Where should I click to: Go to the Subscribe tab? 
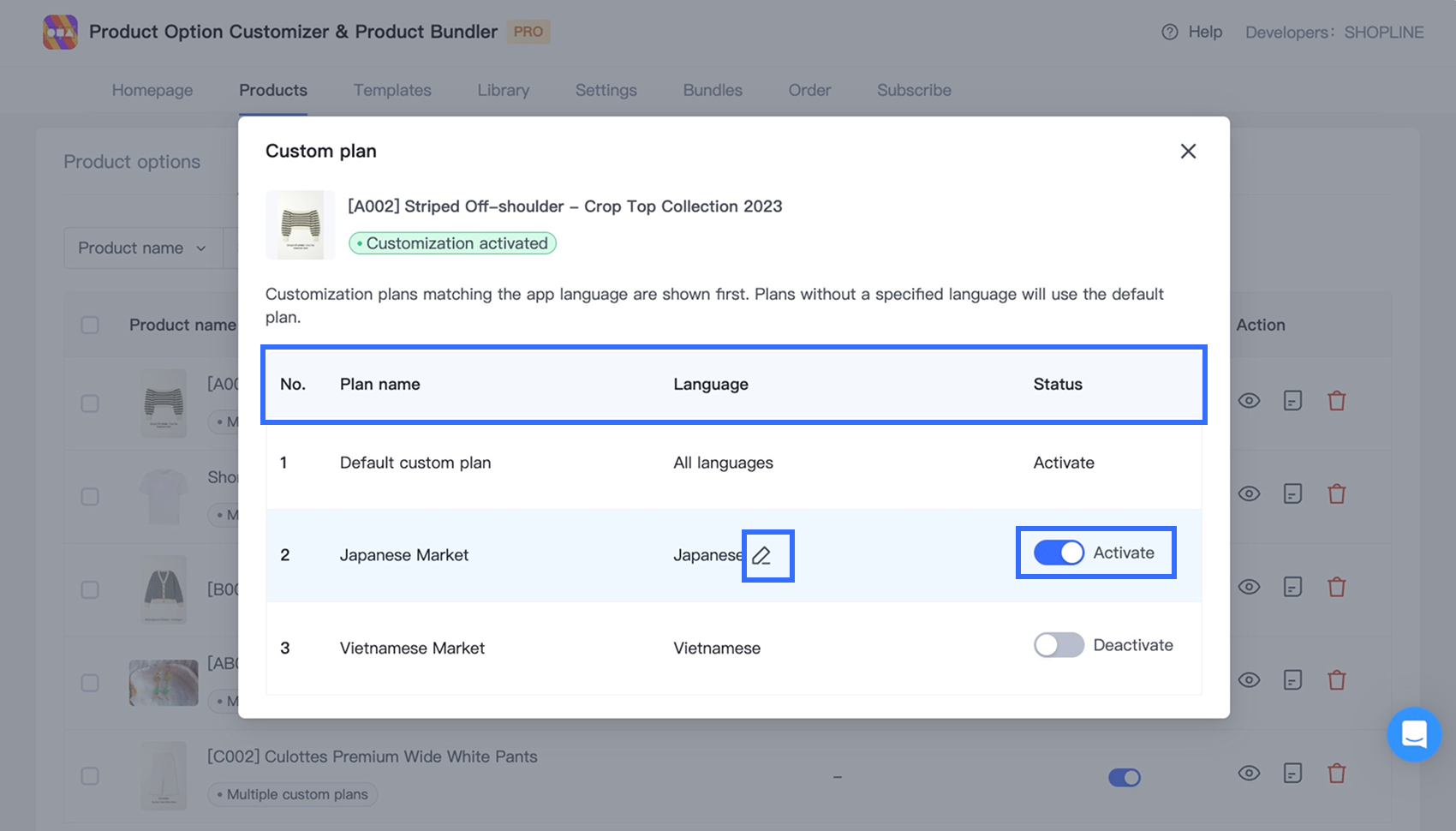pos(914,90)
